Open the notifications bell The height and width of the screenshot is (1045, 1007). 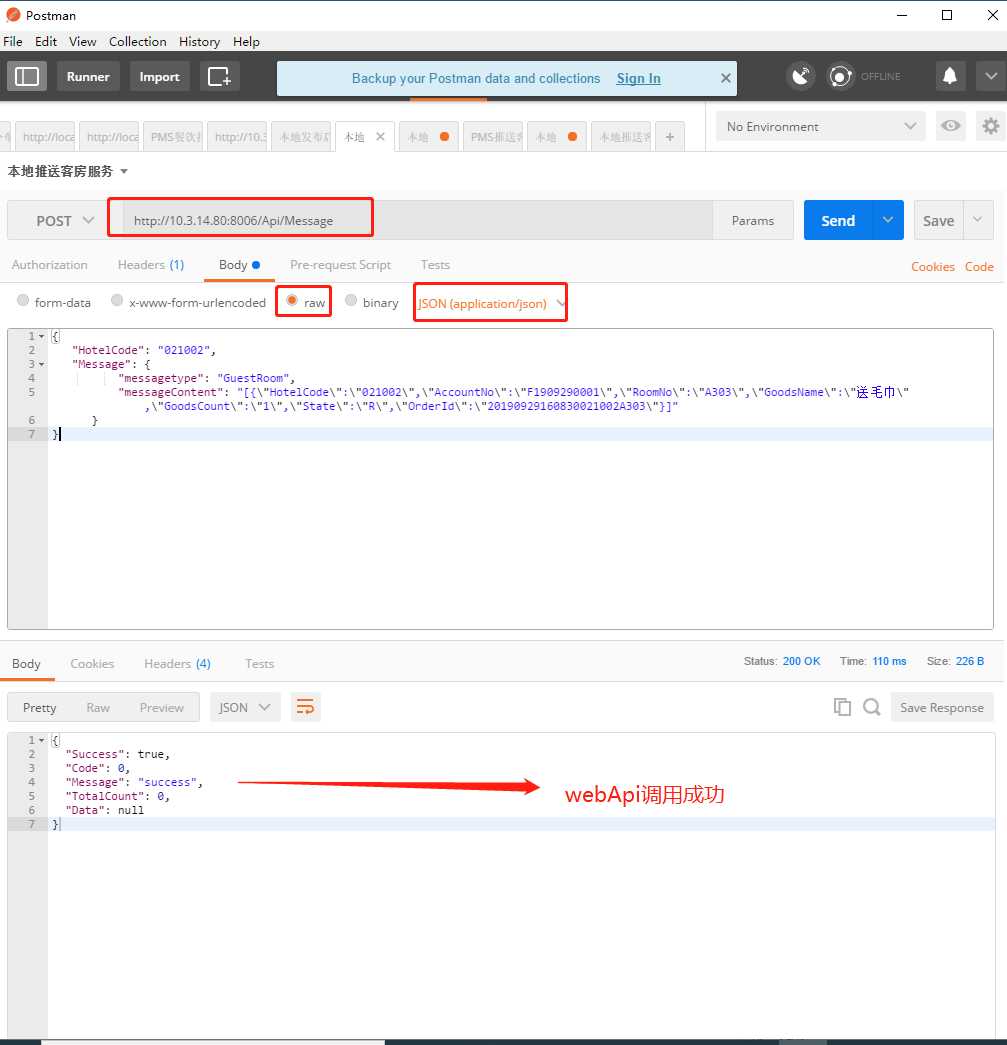pos(950,76)
